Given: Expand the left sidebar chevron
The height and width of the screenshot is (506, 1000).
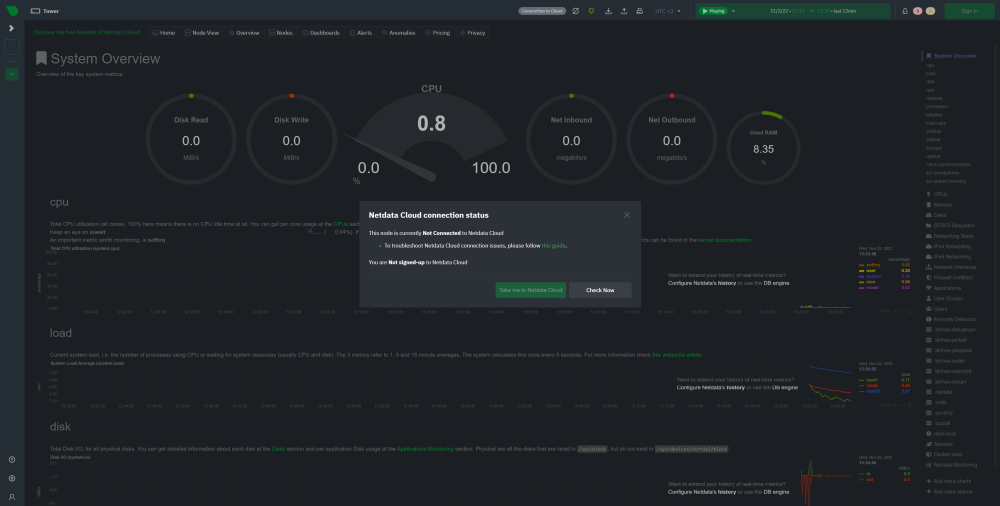Looking at the screenshot, I should [x=11, y=28].
